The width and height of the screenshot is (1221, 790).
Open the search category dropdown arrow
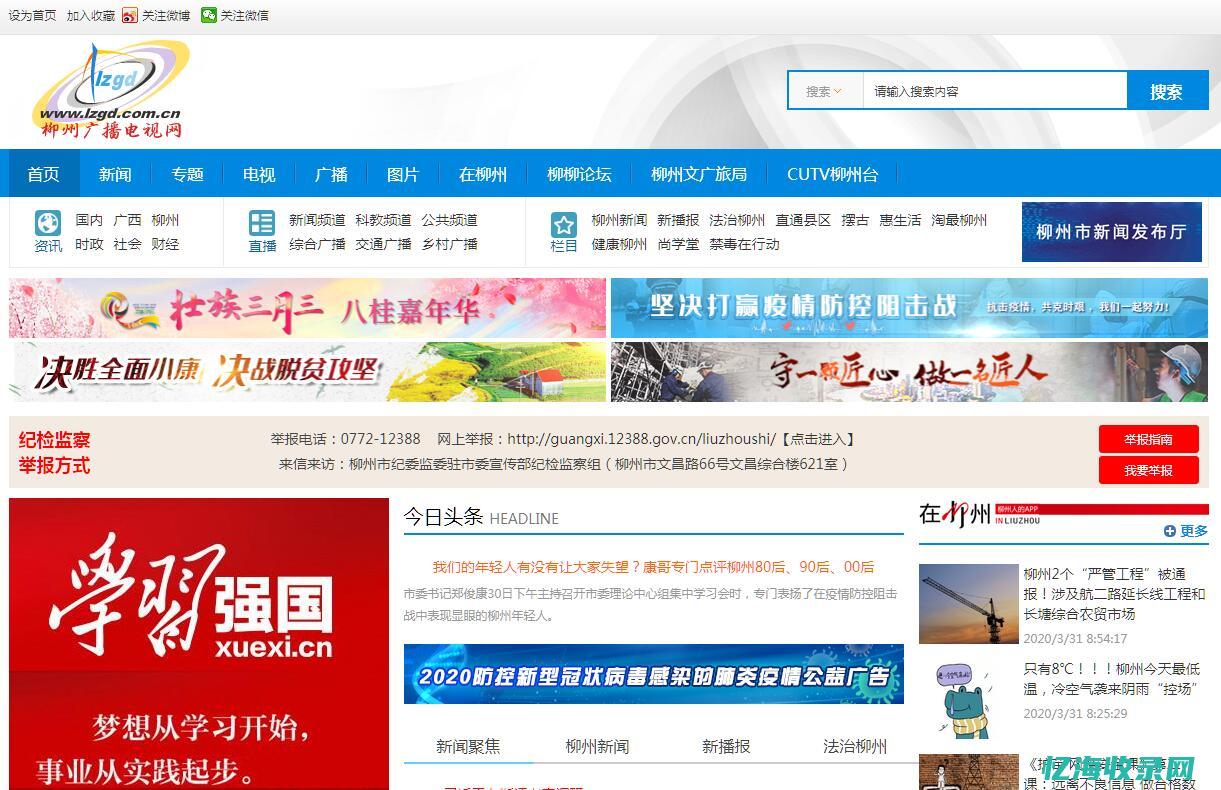point(839,90)
